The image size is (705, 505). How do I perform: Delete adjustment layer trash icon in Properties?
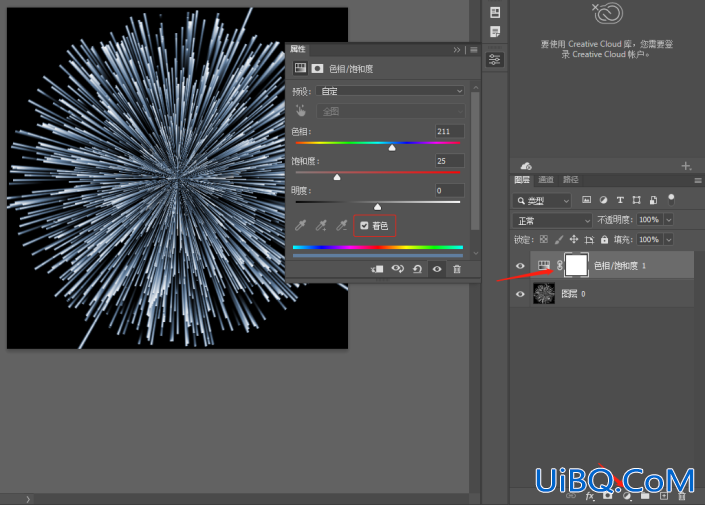pos(457,269)
